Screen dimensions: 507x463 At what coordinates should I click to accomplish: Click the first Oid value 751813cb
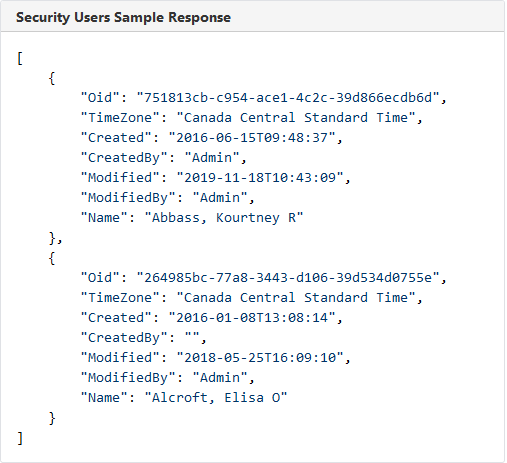coord(288,98)
